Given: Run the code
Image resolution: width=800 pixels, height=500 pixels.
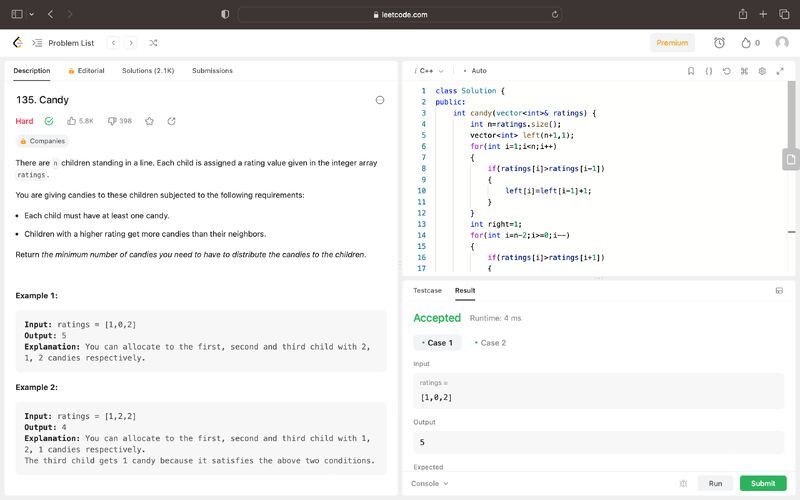Looking at the screenshot, I should point(715,483).
